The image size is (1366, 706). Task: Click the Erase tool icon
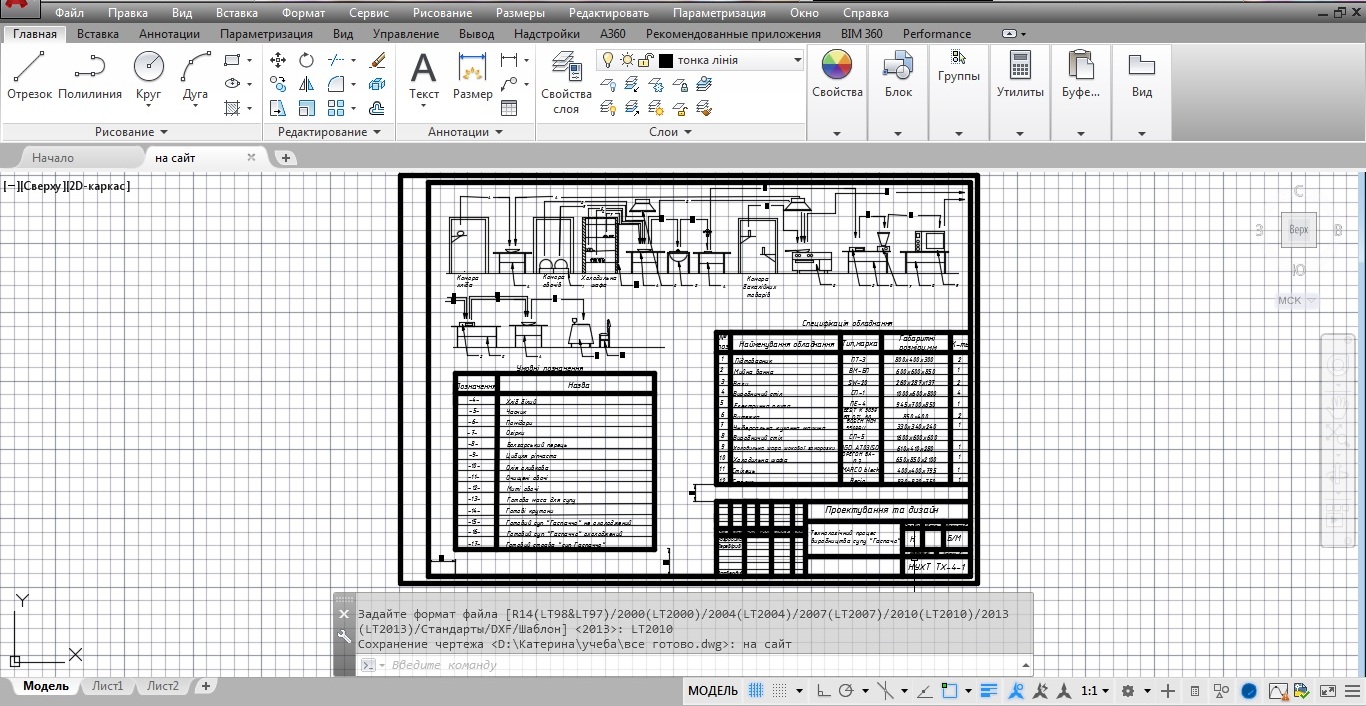(377, 60)
